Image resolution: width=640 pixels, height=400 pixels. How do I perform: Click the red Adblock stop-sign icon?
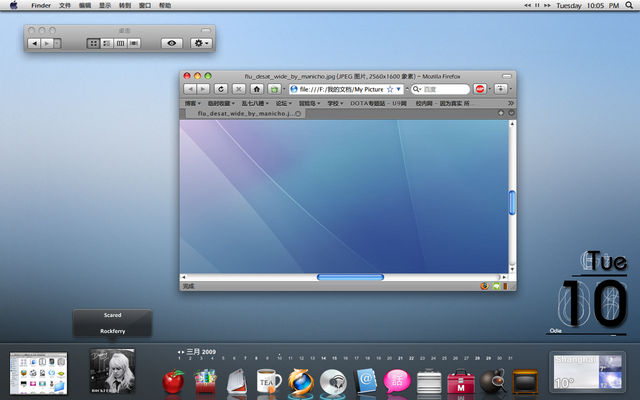tap(480, 89)
